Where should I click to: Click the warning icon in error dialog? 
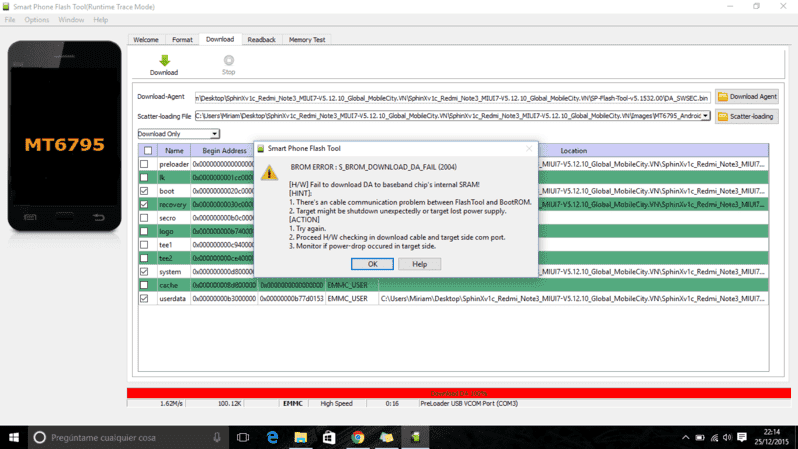[269, 173]
